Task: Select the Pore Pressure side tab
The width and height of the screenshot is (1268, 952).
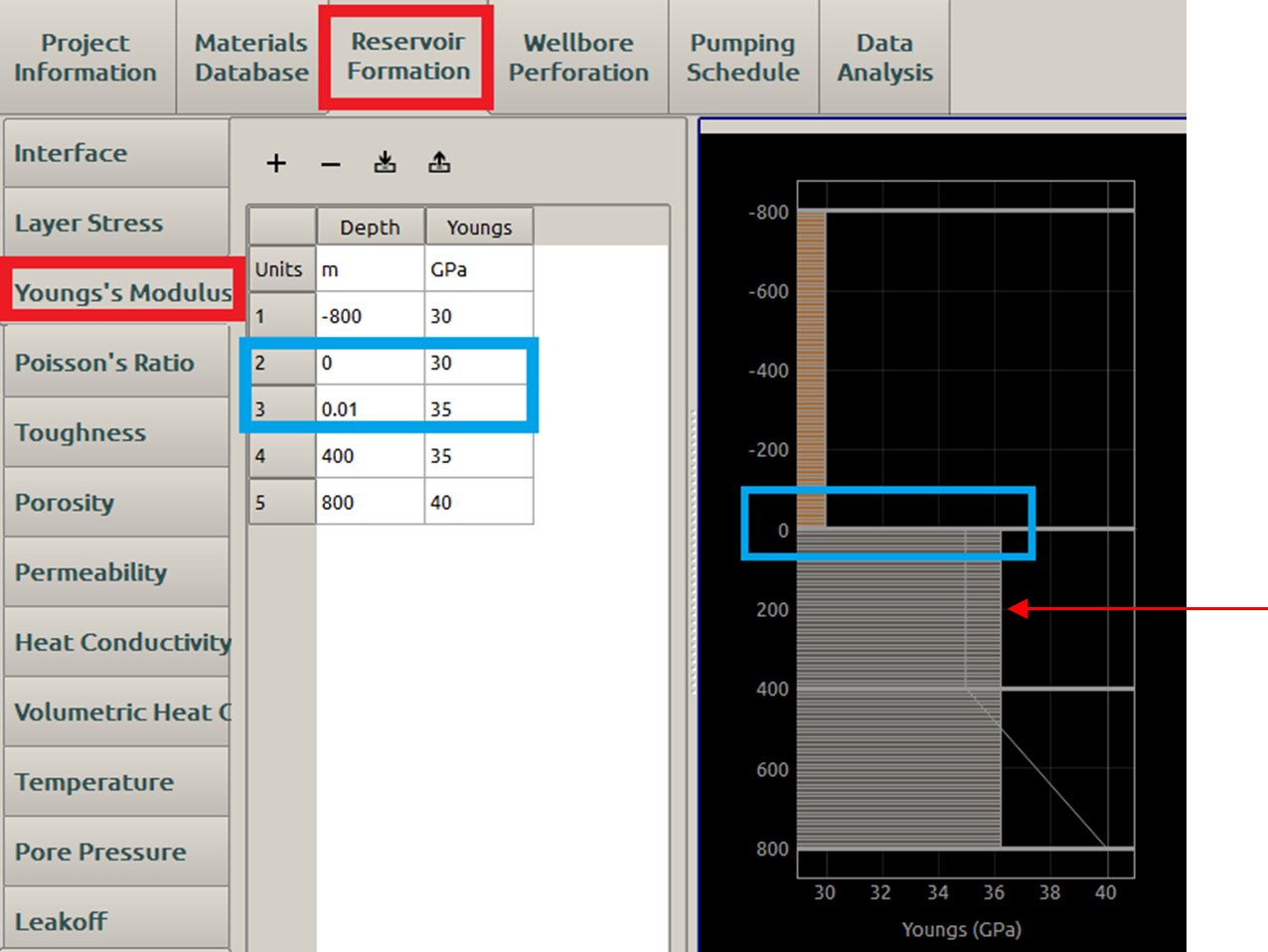Action: point(116,852)
